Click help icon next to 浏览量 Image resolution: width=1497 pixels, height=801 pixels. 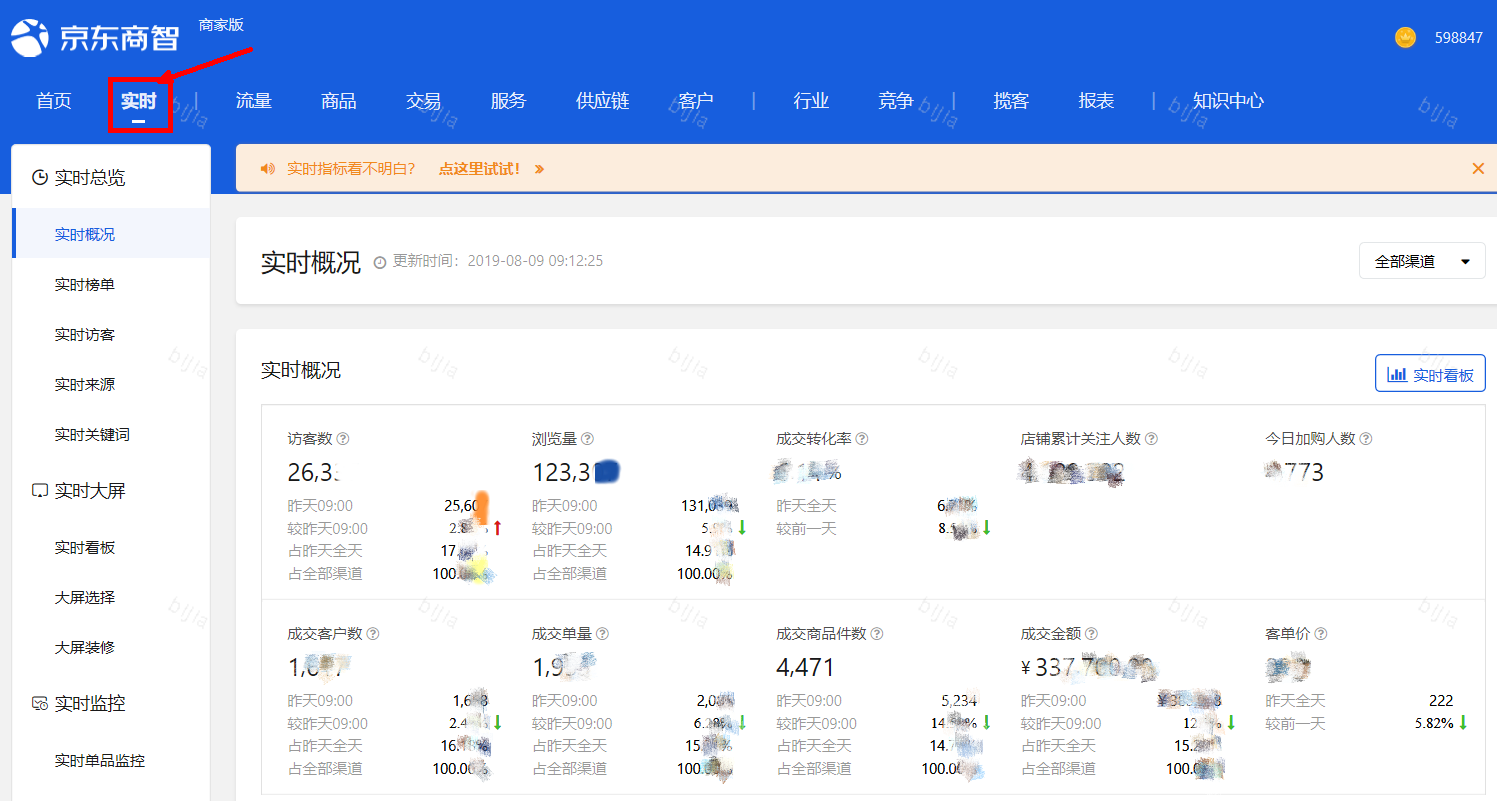(x=587, y=439)
